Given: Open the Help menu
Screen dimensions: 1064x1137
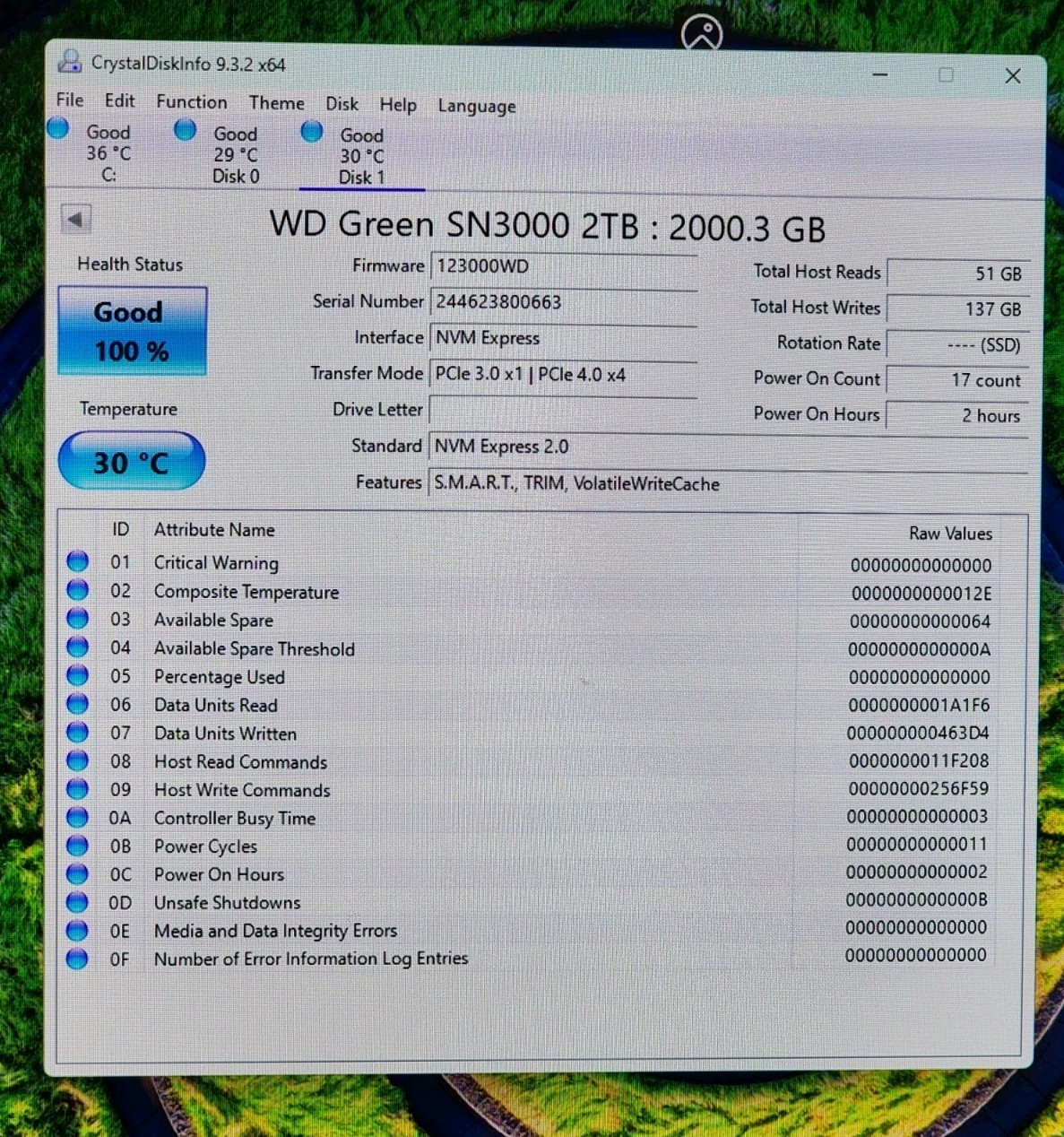Looking at the screenshot, I should click(398, 105).
